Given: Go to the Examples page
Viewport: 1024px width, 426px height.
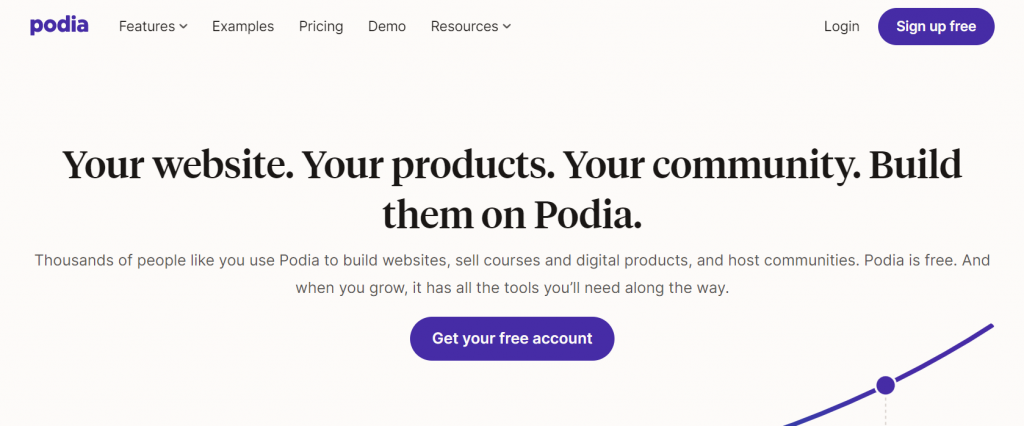Looking at the screenshot, I should coord(243,27).
